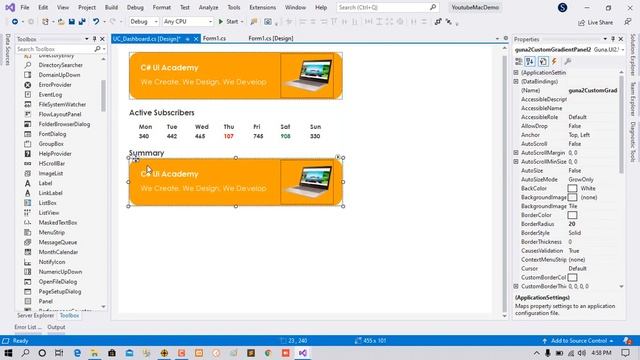
Task: Select Panel control in the Toolbox
Action: coord(45,301)
